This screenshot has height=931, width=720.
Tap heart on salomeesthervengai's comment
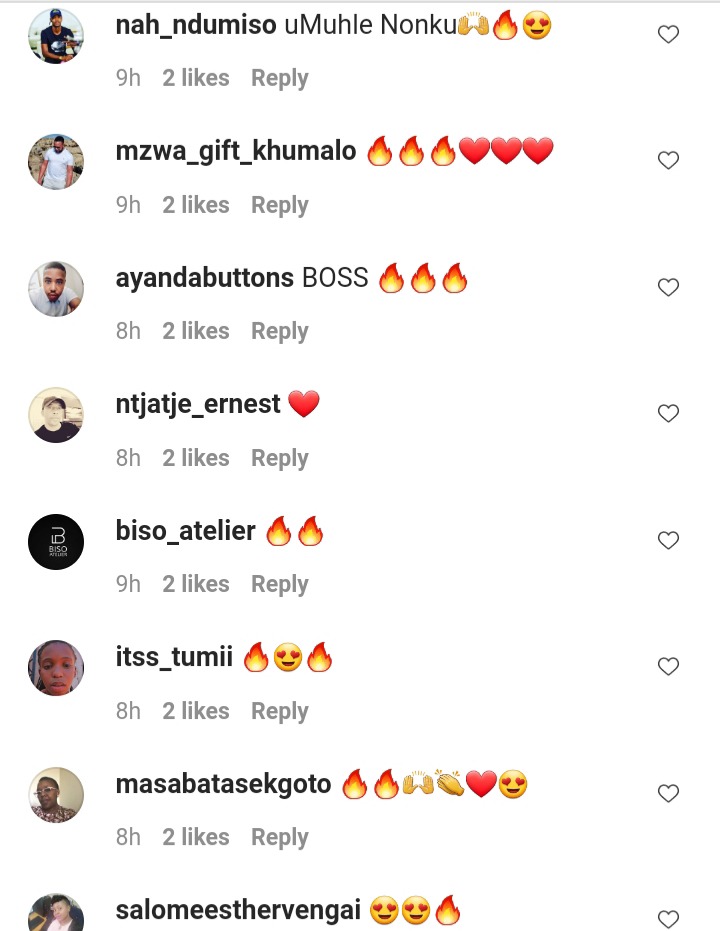click(668, 919)
